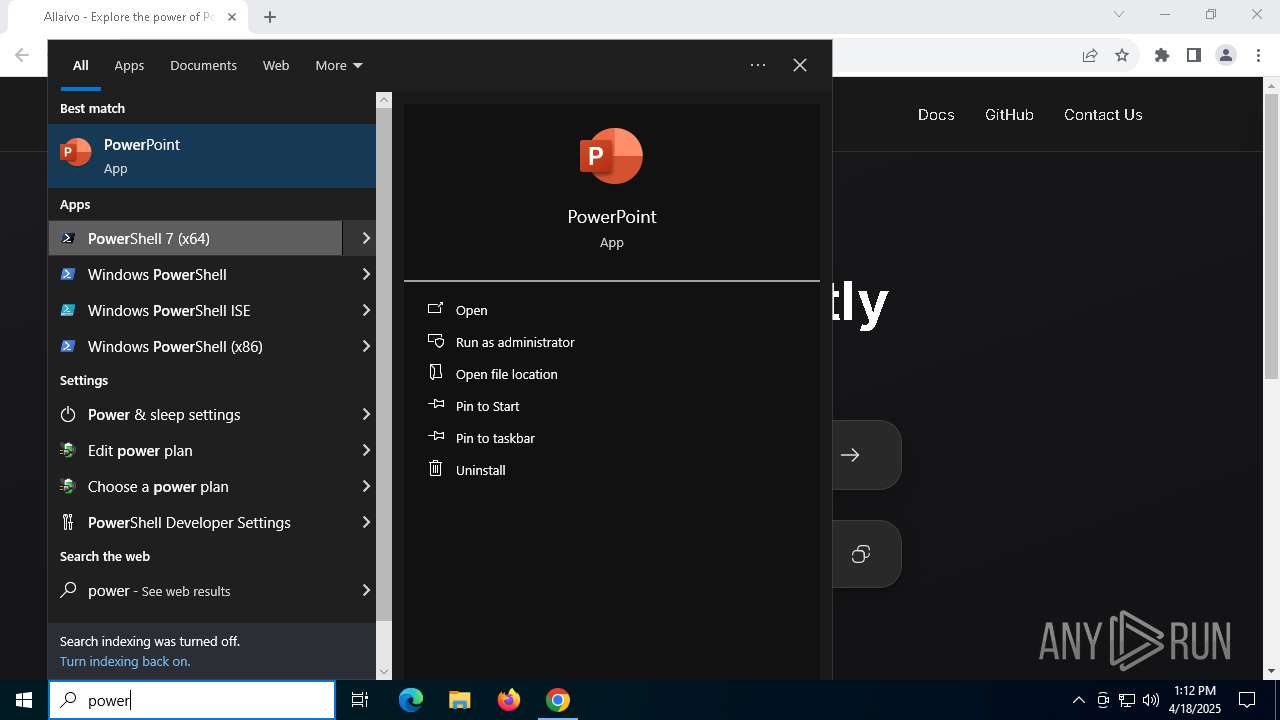Click PowerShell Developer Settings icon
Screen dimensions: 1280x720
click(68, 522)
